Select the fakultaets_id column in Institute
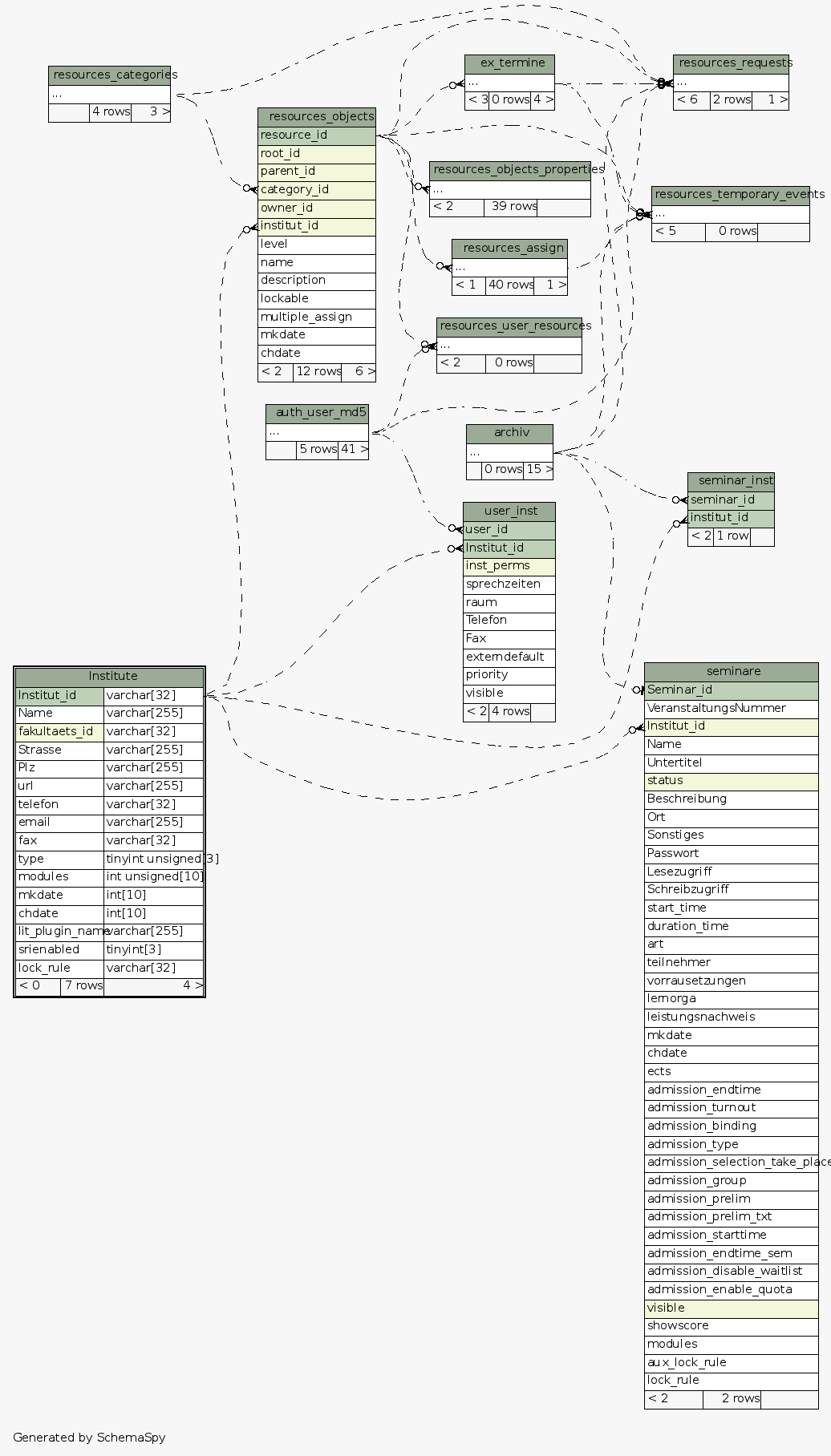Viewport: 831px width, 1456px height. (59, 732)
